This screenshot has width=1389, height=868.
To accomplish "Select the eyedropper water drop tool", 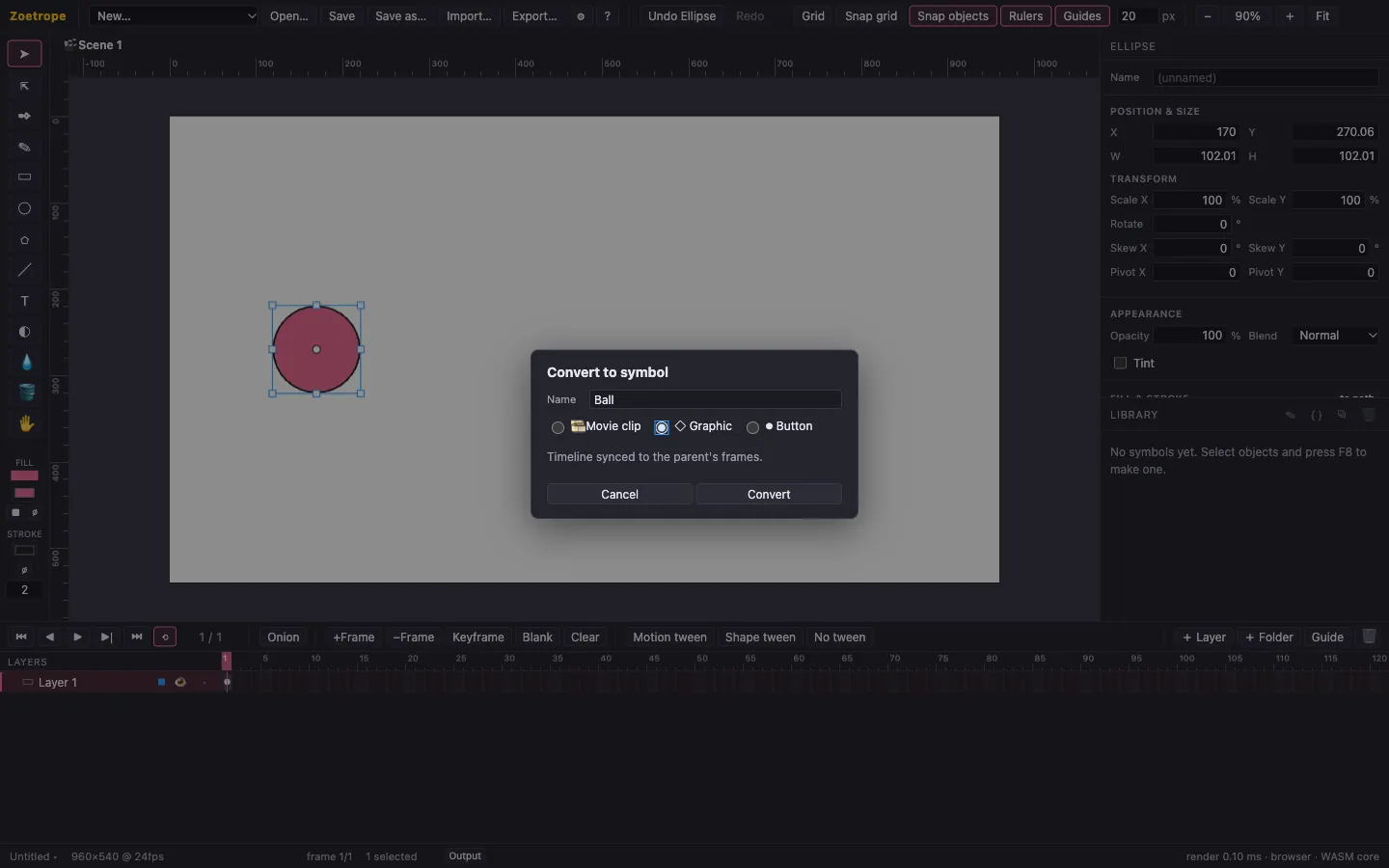I will coord(24,363).
